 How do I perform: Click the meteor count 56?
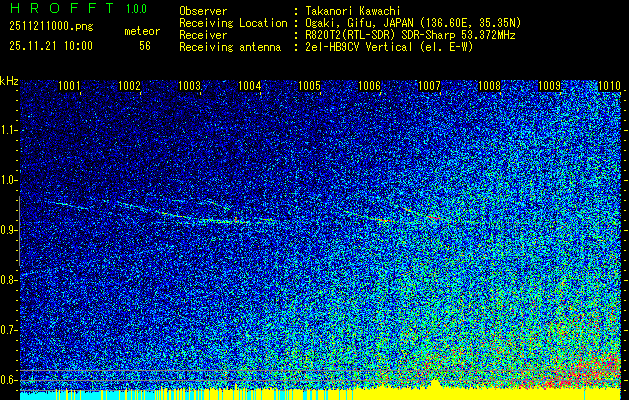(x=145, y=46)
